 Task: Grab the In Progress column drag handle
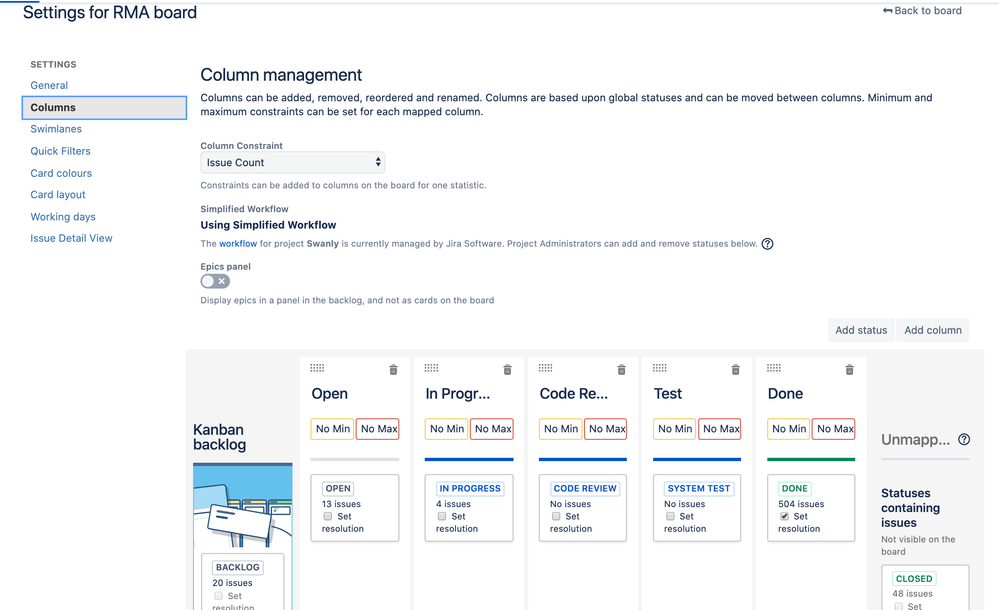tap(431, 368)
